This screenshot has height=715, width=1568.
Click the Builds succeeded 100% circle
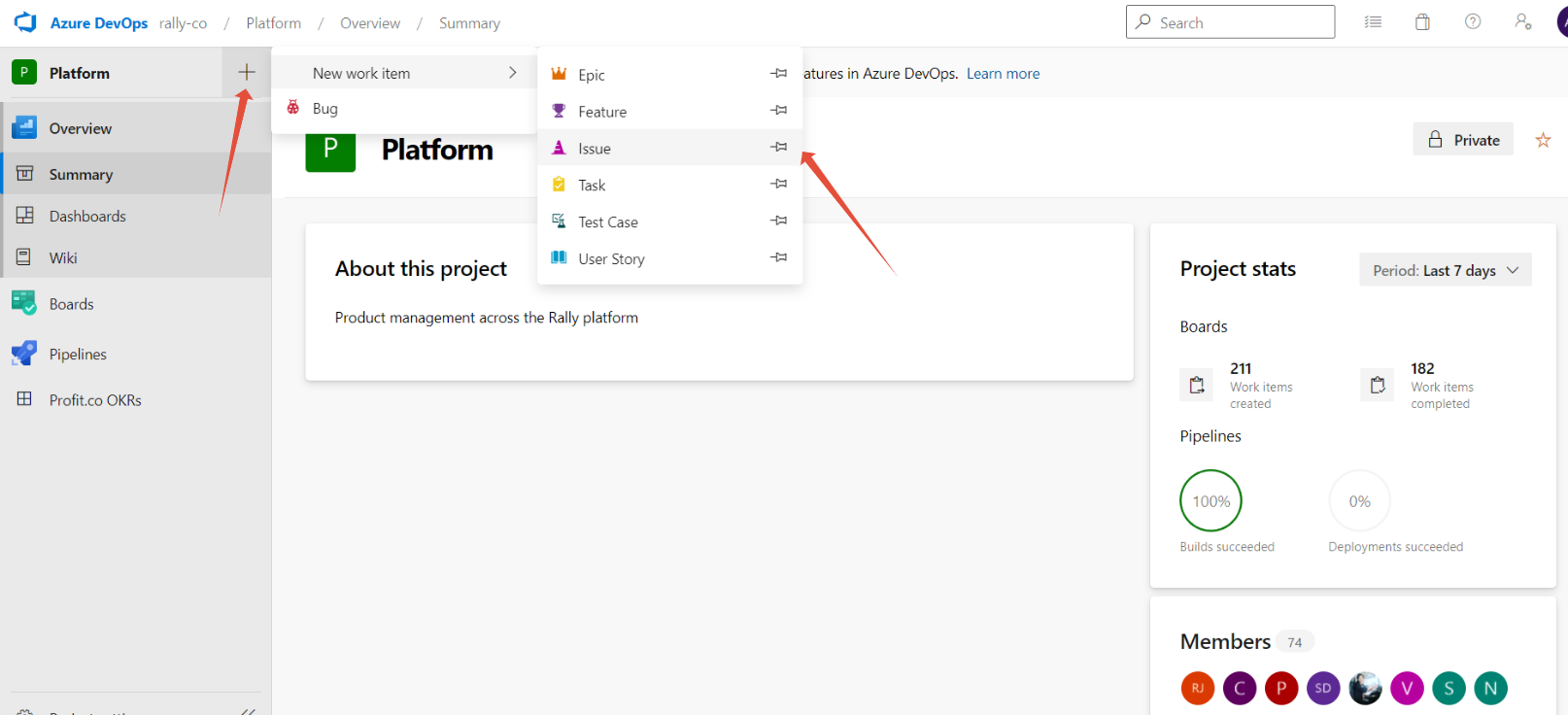[1210, 500]
